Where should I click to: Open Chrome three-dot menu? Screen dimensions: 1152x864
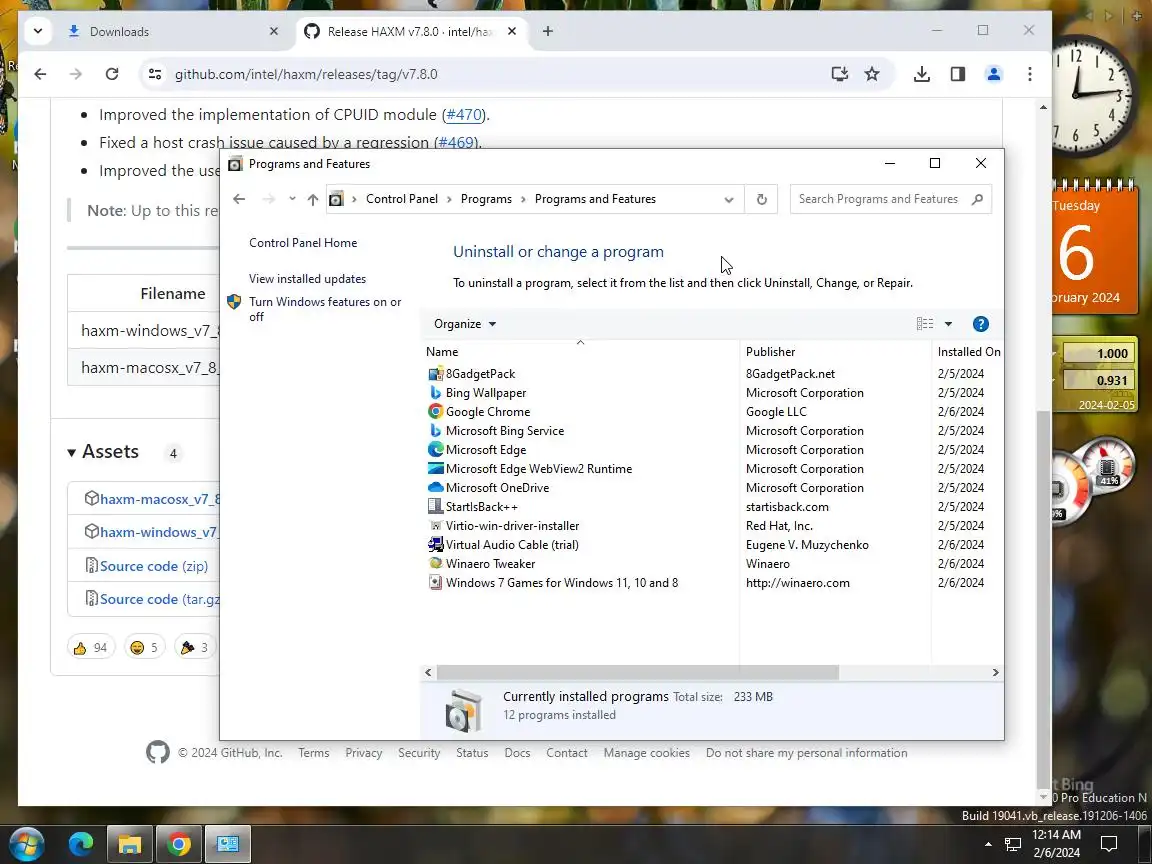pyautogui.click(x=1029, y=74)
